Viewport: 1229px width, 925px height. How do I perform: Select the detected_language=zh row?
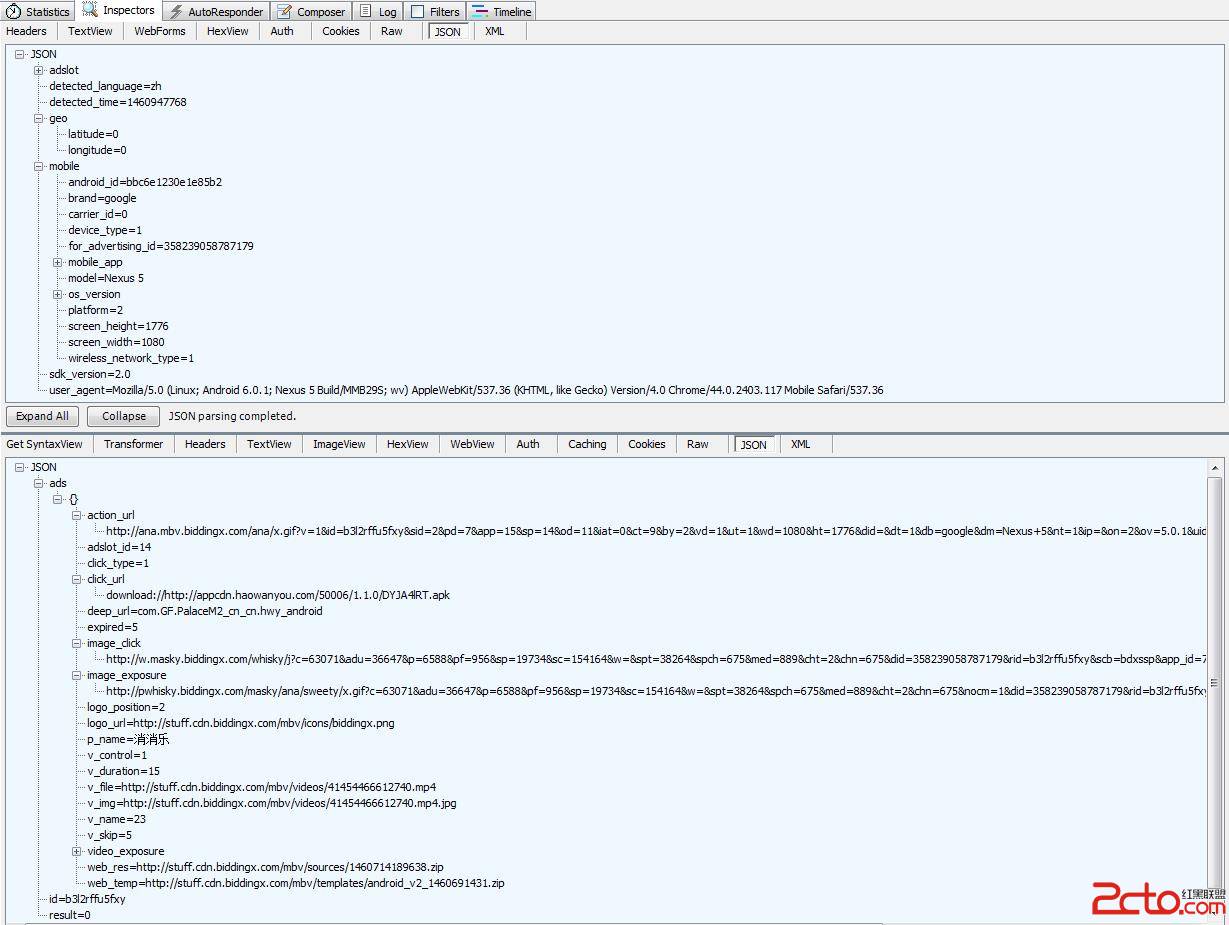[105, 86]
